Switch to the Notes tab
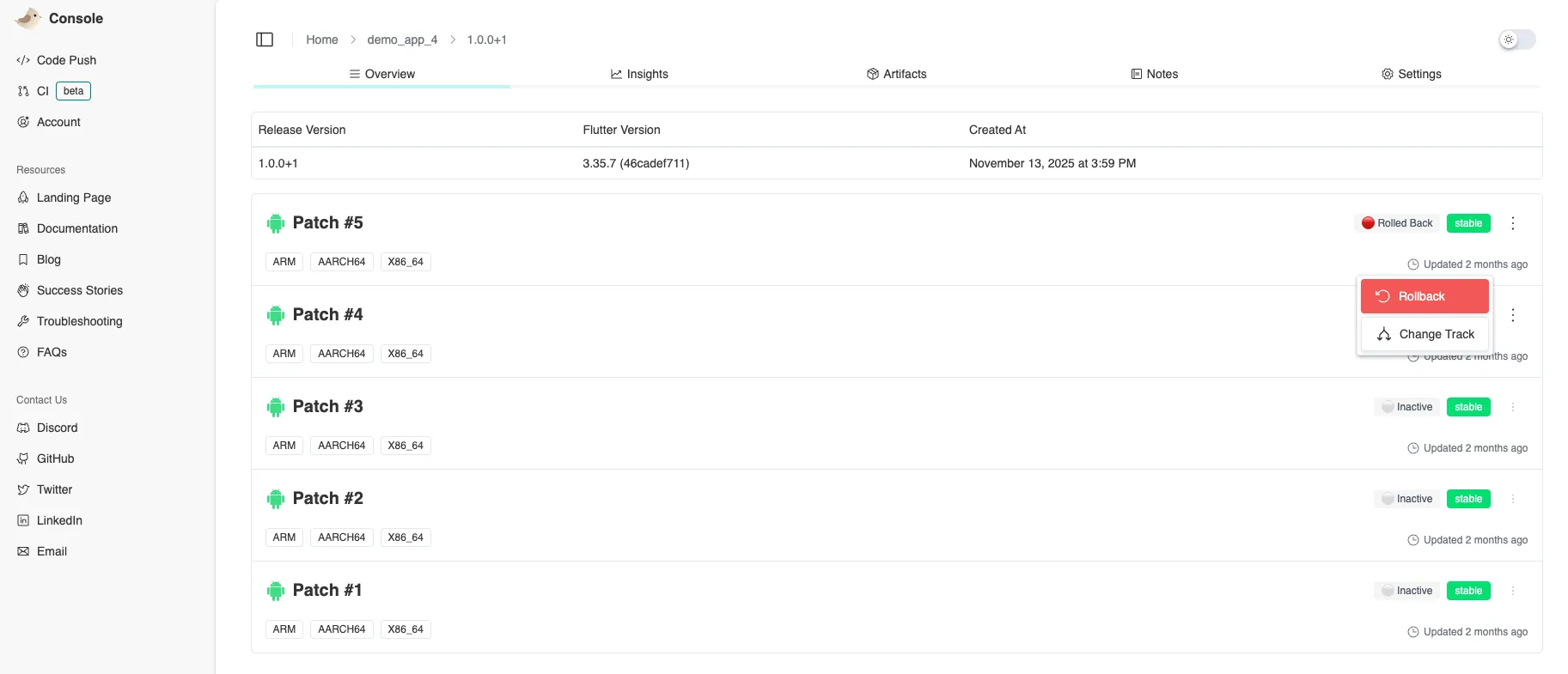Viewport: 1568px width, 674px height. coord(1154,74)
